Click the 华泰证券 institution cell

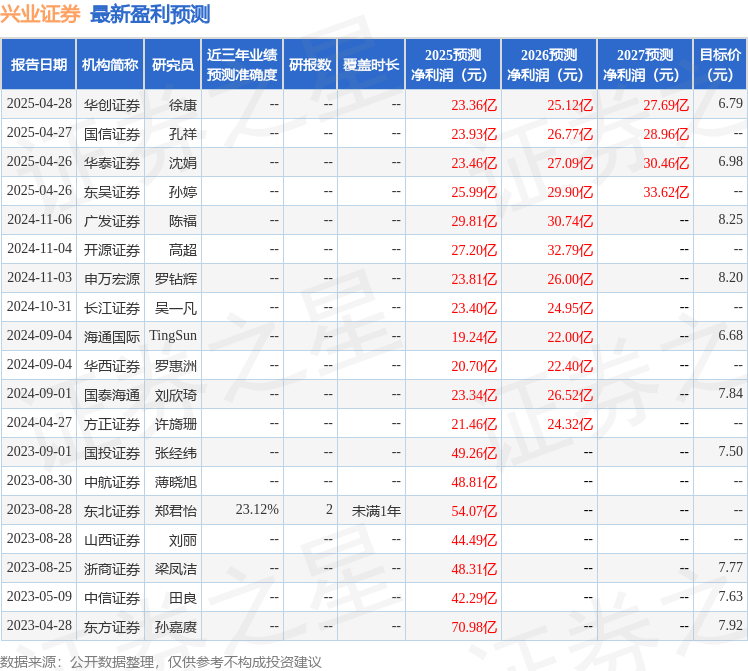click(x=112, y=163)
